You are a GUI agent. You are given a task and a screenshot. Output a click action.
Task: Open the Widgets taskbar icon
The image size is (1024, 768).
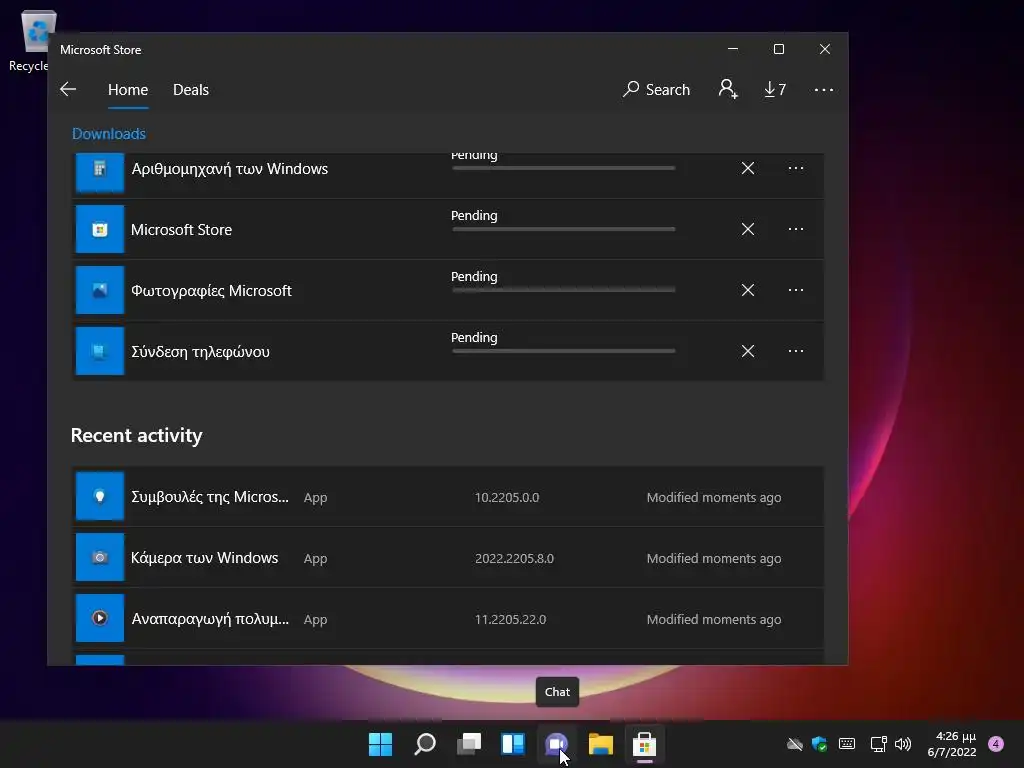point(513,744)
